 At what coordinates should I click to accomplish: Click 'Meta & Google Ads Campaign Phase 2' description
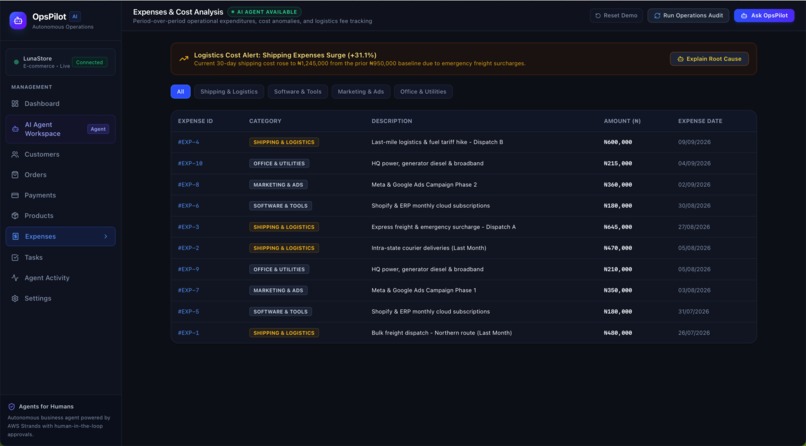[424, 184]
